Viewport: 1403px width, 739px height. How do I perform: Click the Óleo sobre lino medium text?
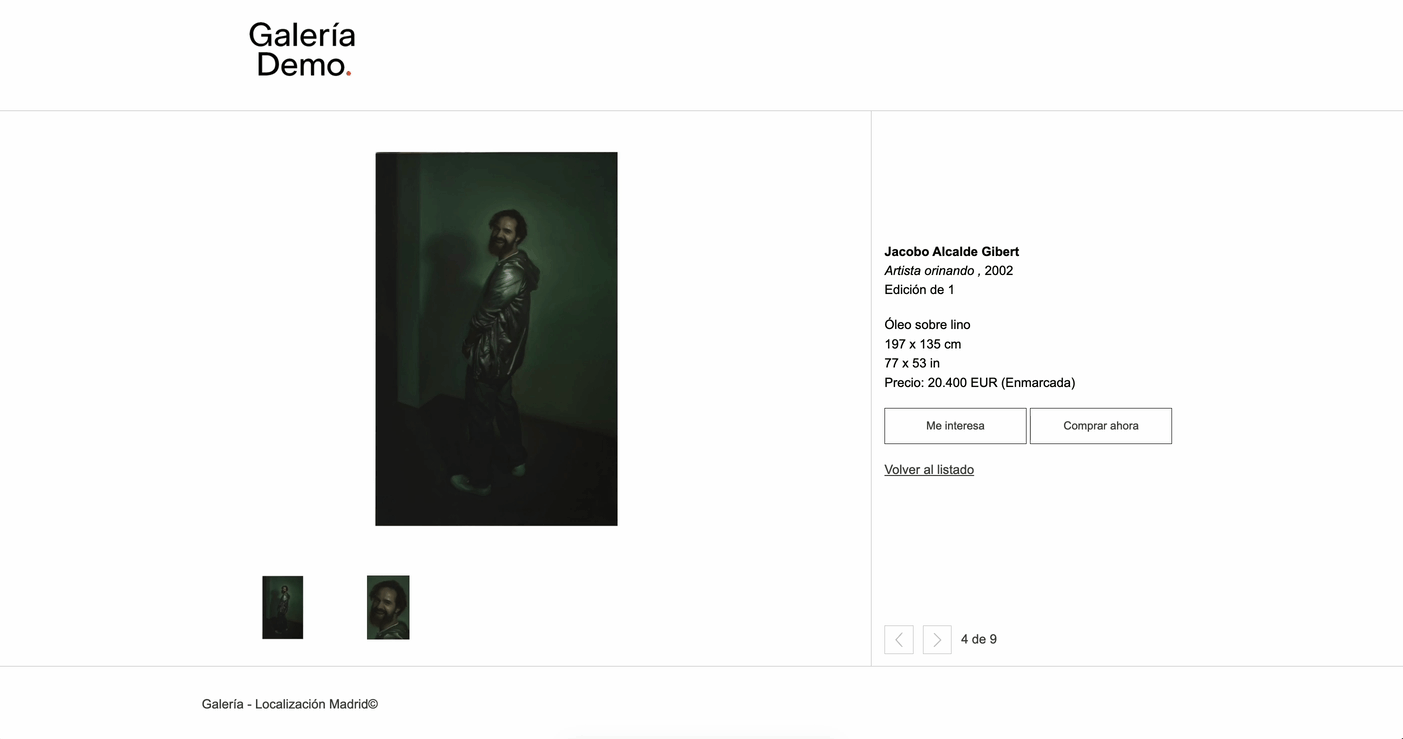(927, 325)
